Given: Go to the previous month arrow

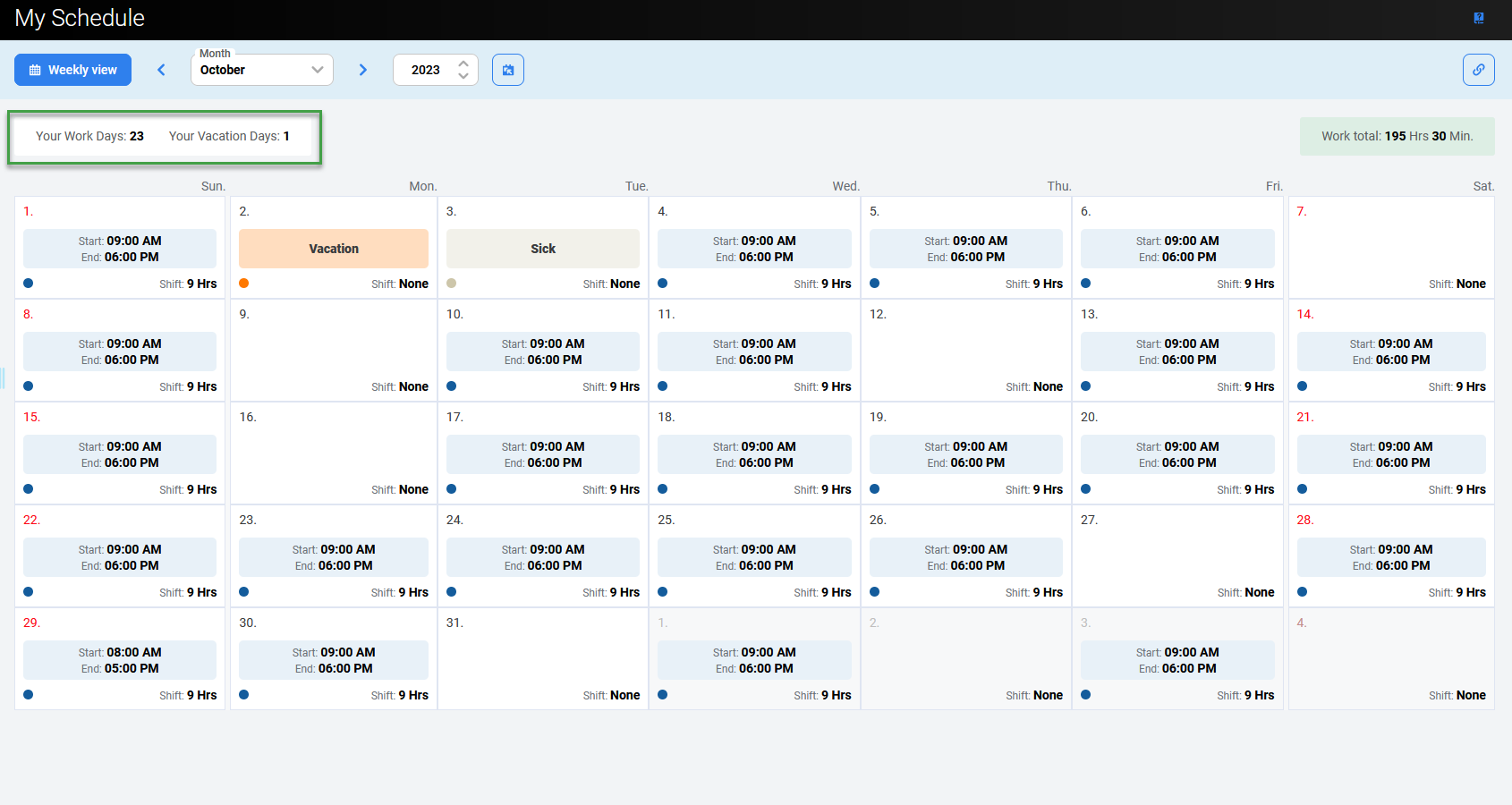Looking at the screenshot, I should (x=162, y=70).
